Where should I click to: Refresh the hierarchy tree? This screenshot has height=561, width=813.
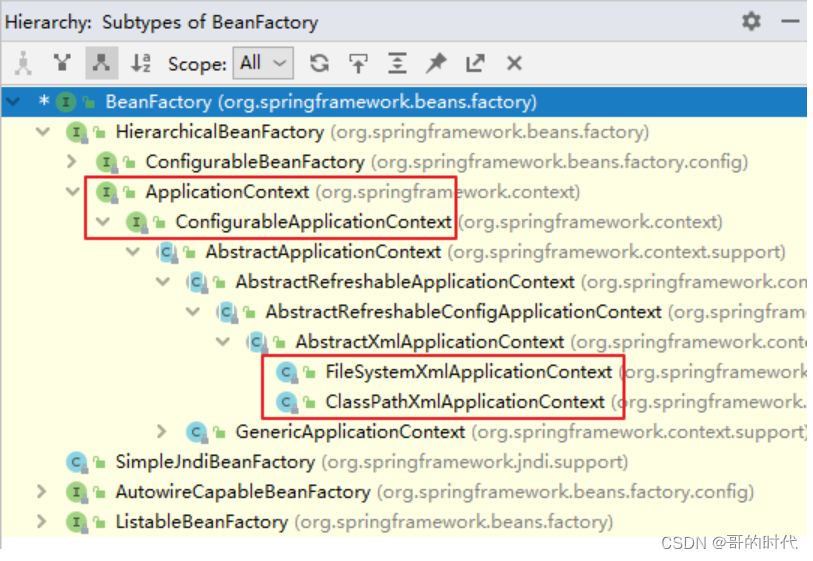tap(319, 63)
